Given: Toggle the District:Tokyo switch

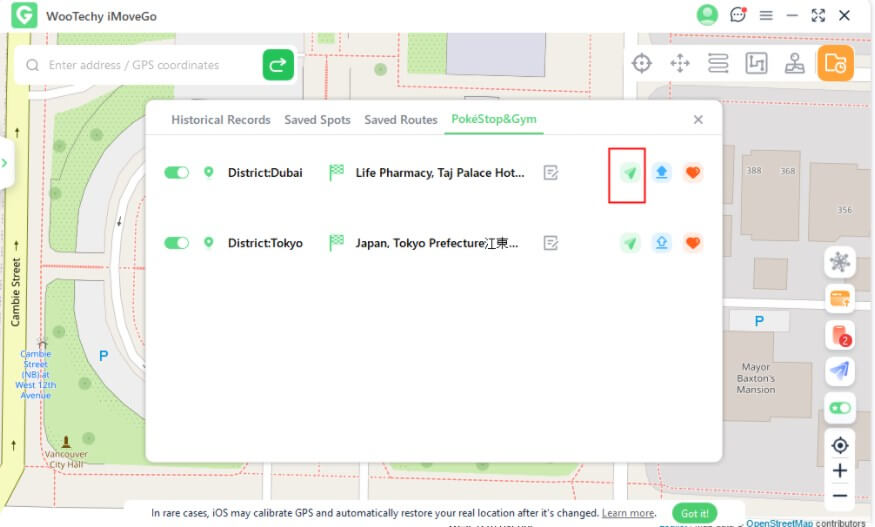Looking at the screenshot, I should (x=177, y=243).
